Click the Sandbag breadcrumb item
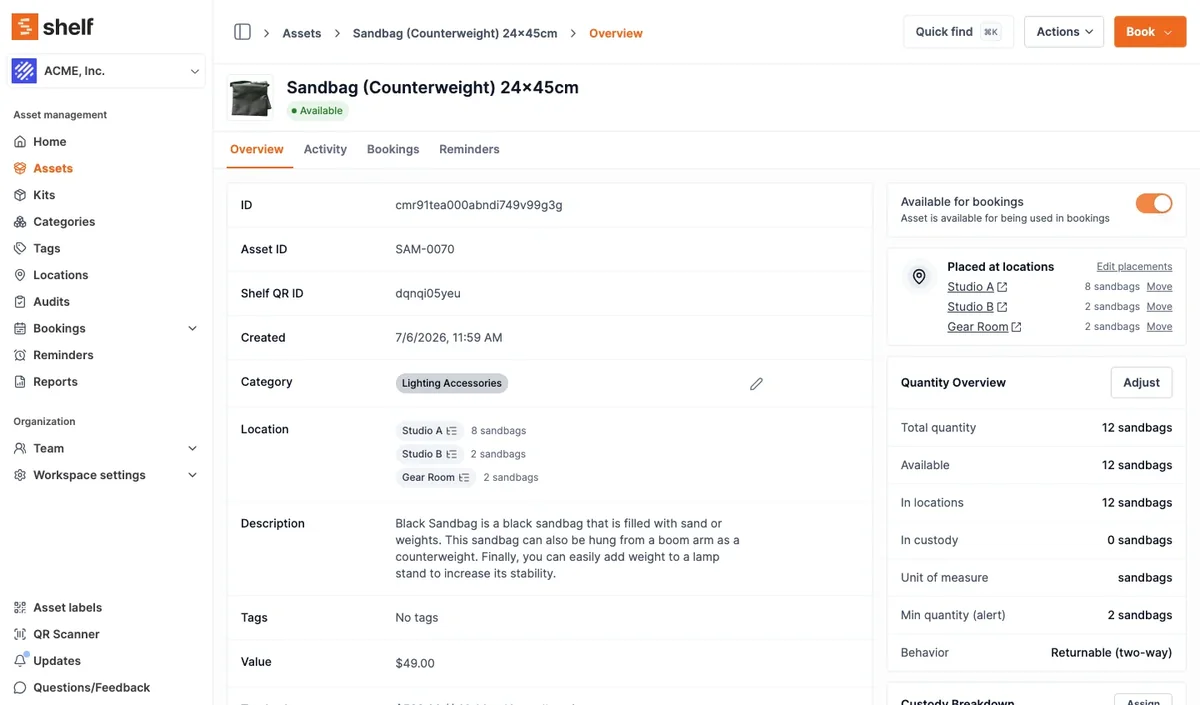Screen dimensions: 1200x705 pyautogui.click(x=455, y=33)
